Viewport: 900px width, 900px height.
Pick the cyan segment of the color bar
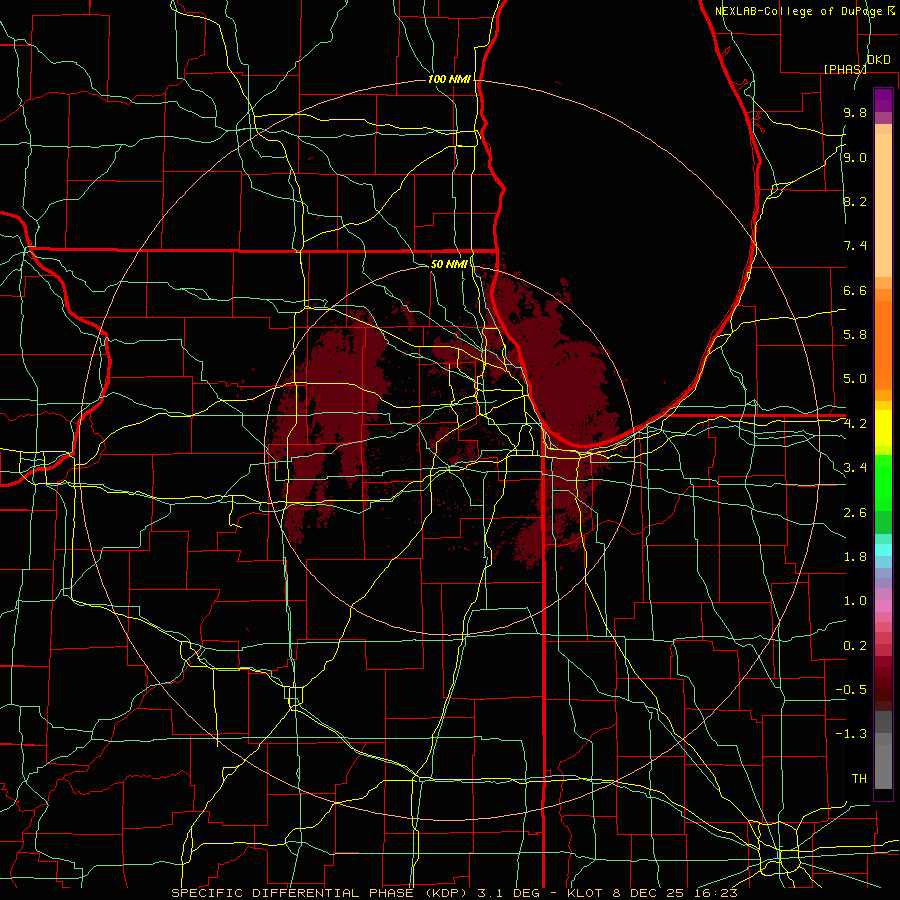point(883,549)
